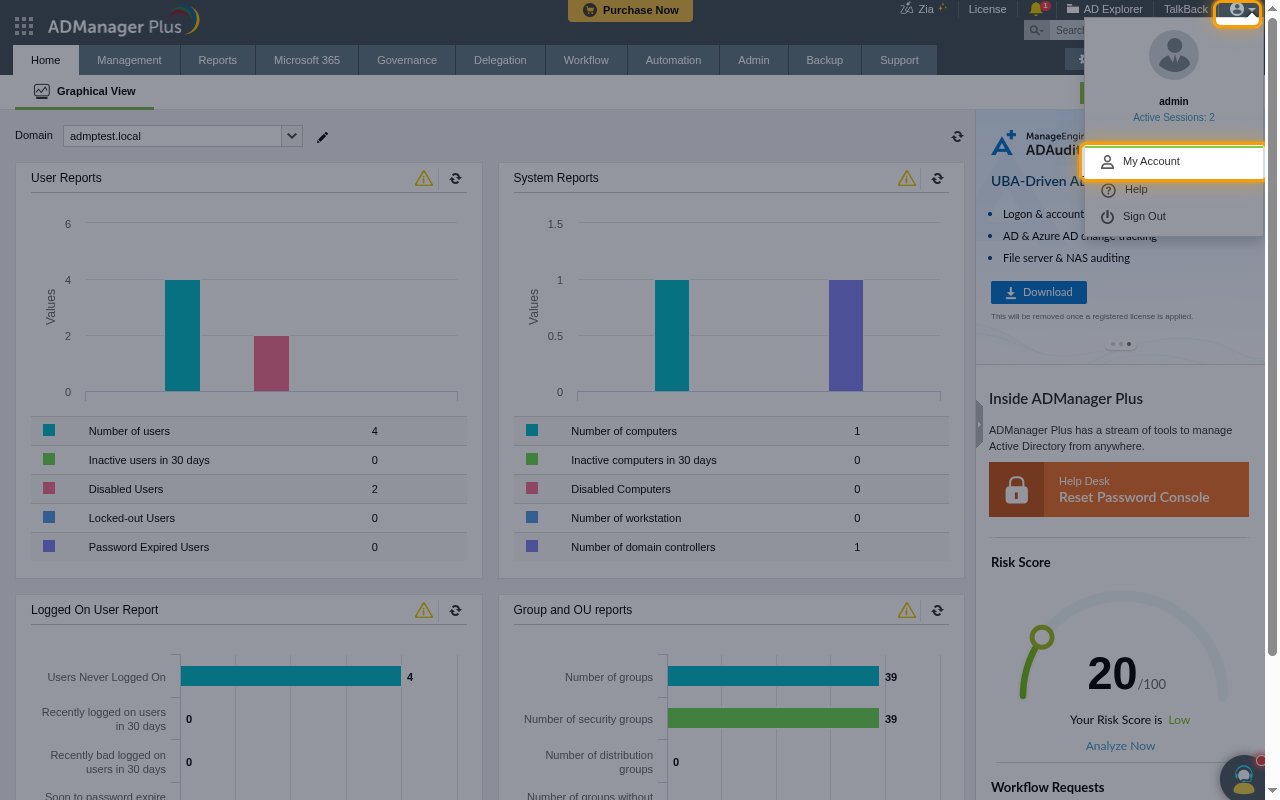
Task: Select the Graphical View tab
Action: point(84,91)
